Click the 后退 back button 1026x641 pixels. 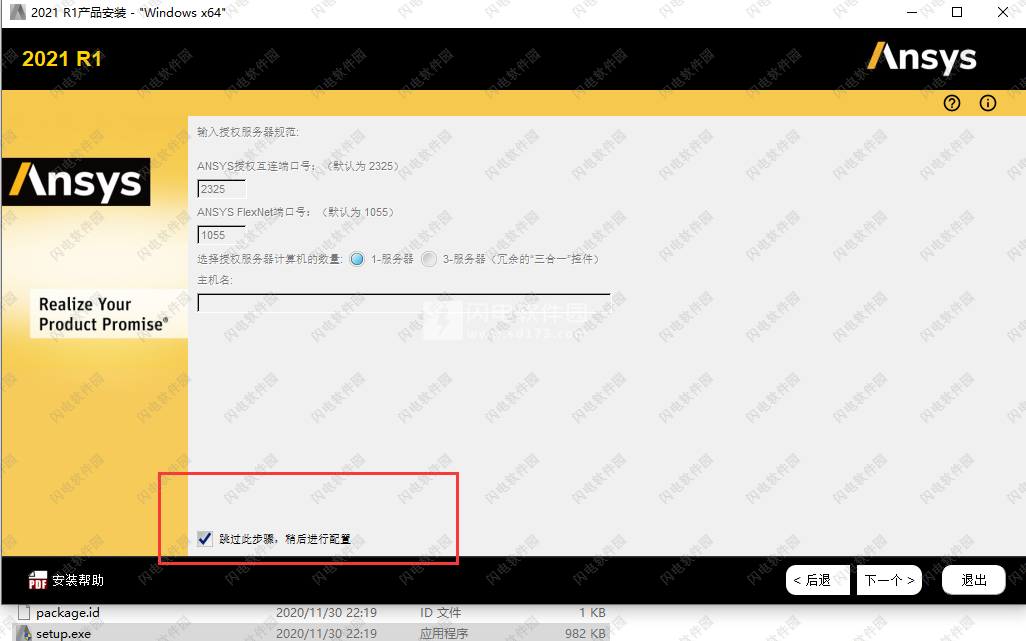coord(818,580)
